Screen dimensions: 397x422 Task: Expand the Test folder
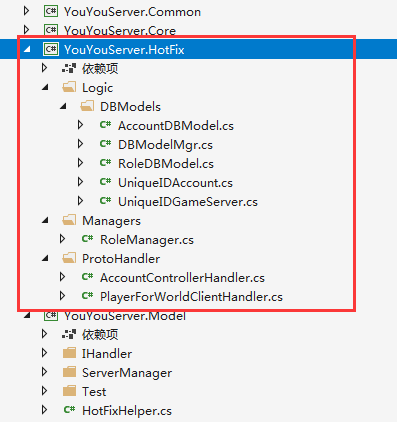pos(44,391)
